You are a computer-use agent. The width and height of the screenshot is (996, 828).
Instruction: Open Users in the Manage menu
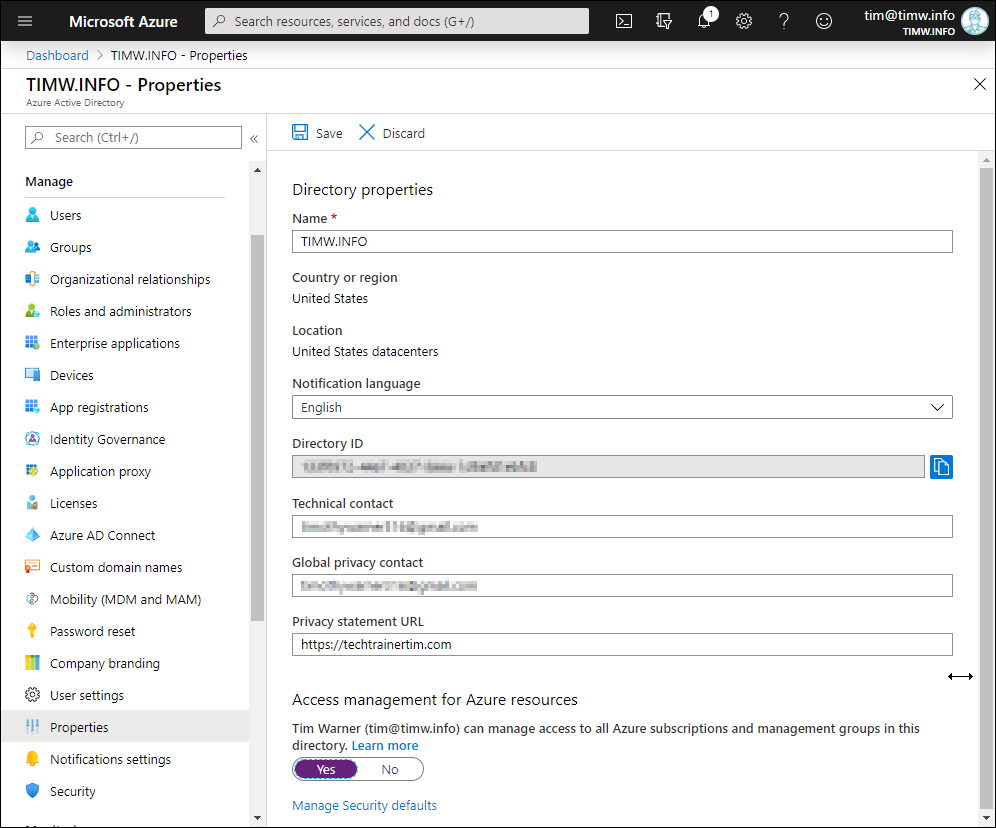(66, 215)
